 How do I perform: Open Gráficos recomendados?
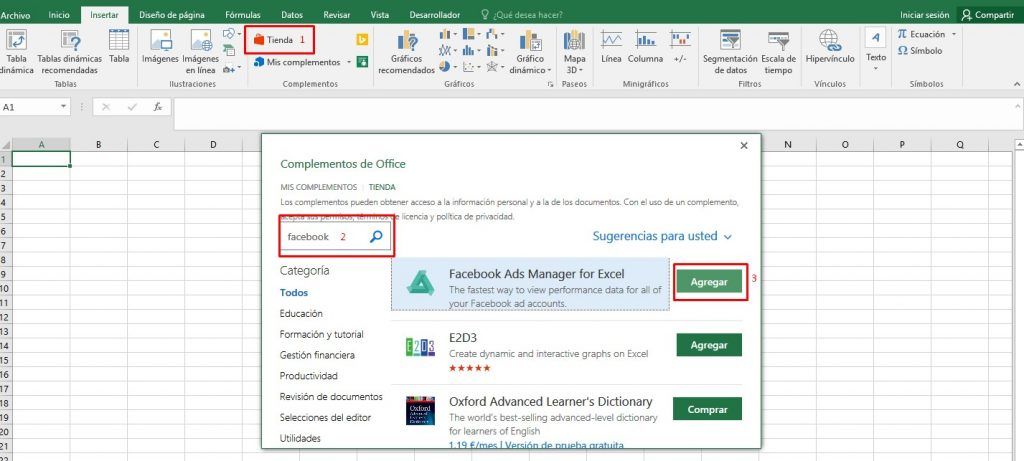pyautogui.click(x=407, y=52)
